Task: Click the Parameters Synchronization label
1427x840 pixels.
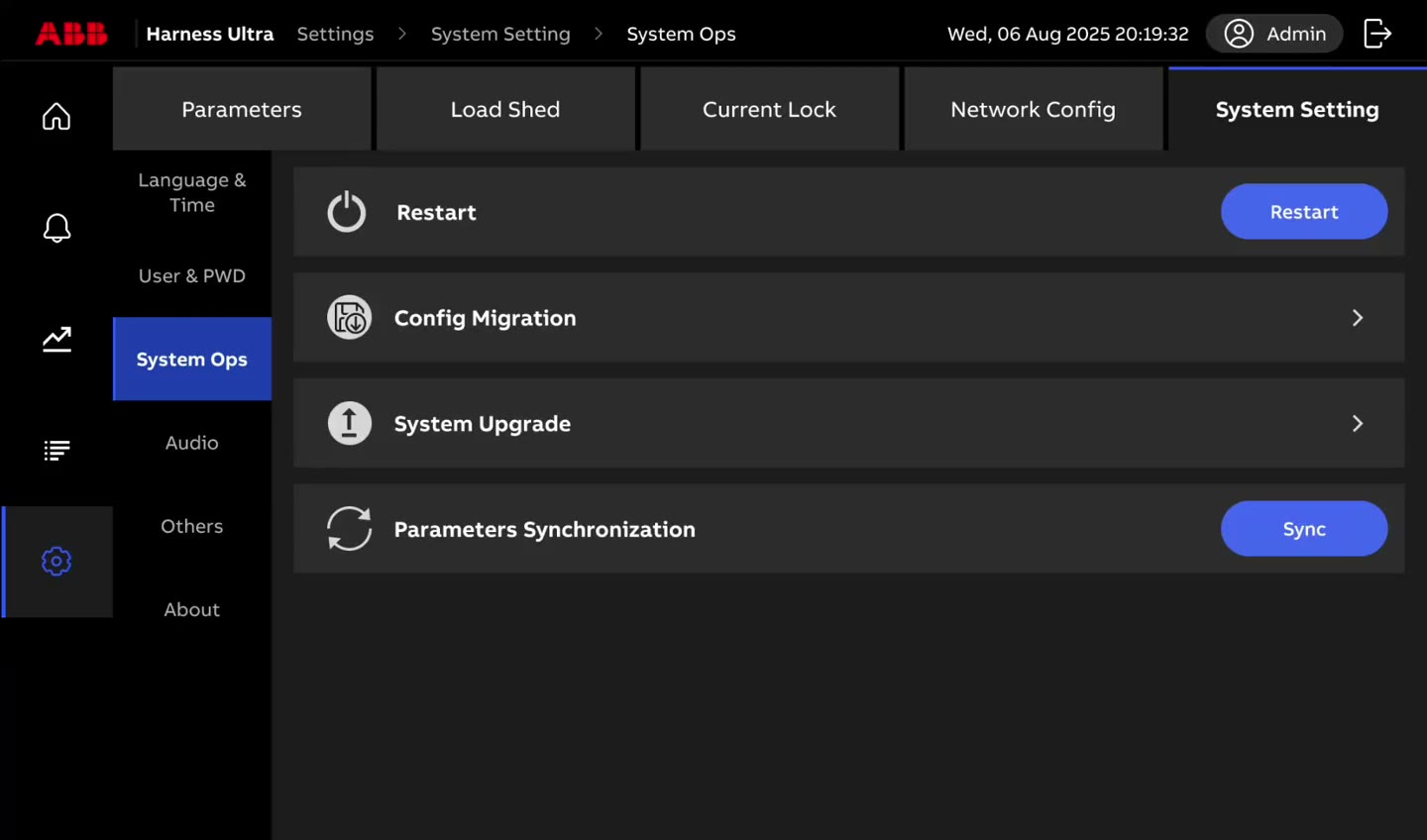Action: pos(545,529)
